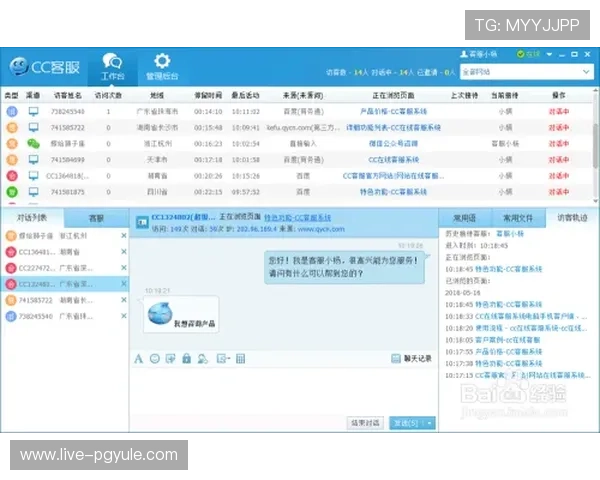Open 产品价格-CC客服系统 page link in table

pos(393,111)
